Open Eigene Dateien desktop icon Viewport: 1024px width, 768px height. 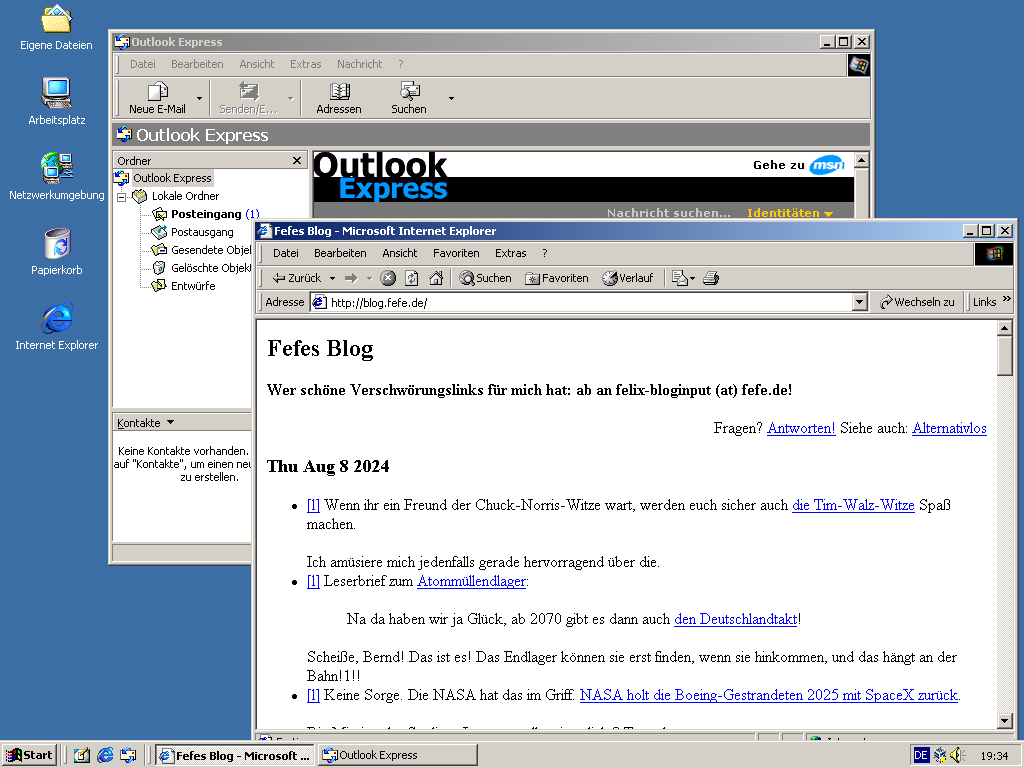56,28
